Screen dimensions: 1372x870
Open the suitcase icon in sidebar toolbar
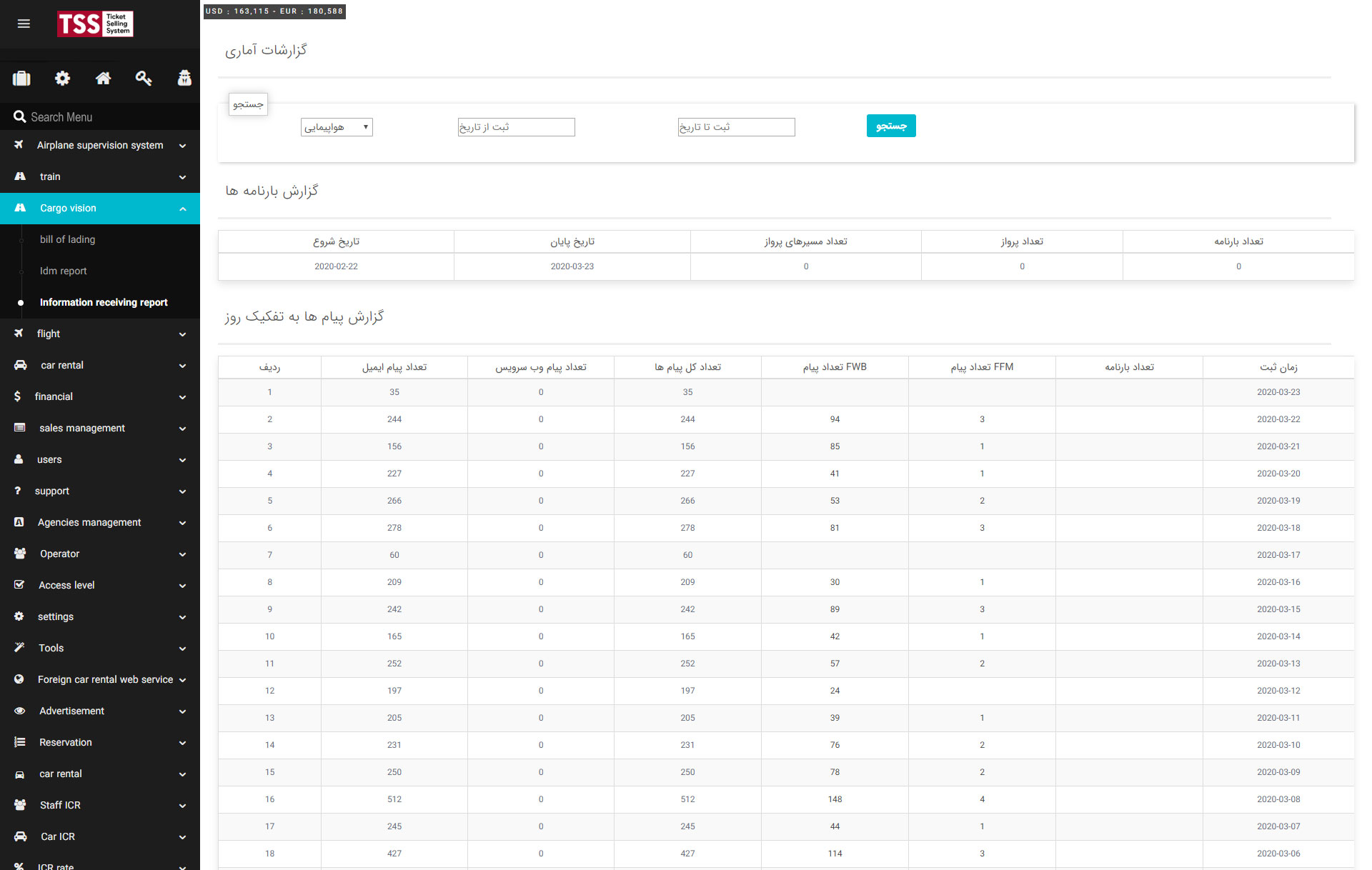pos(21,79)
